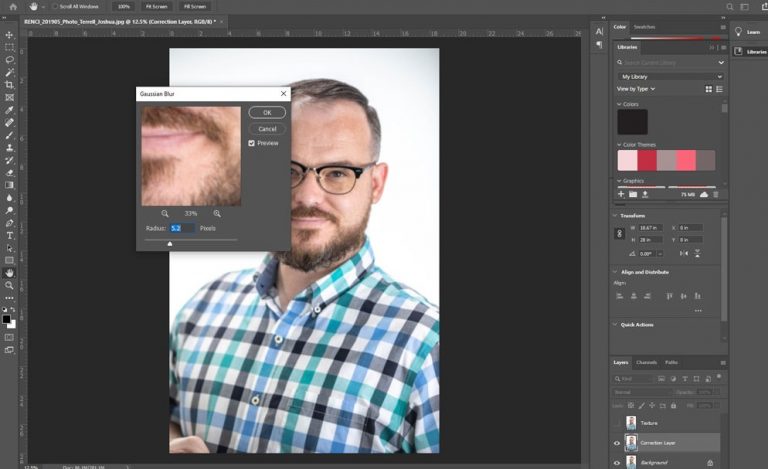The image size is (768, 469).
Task: Click the add content plus icon in Libraries
Action: click(620, 194)
